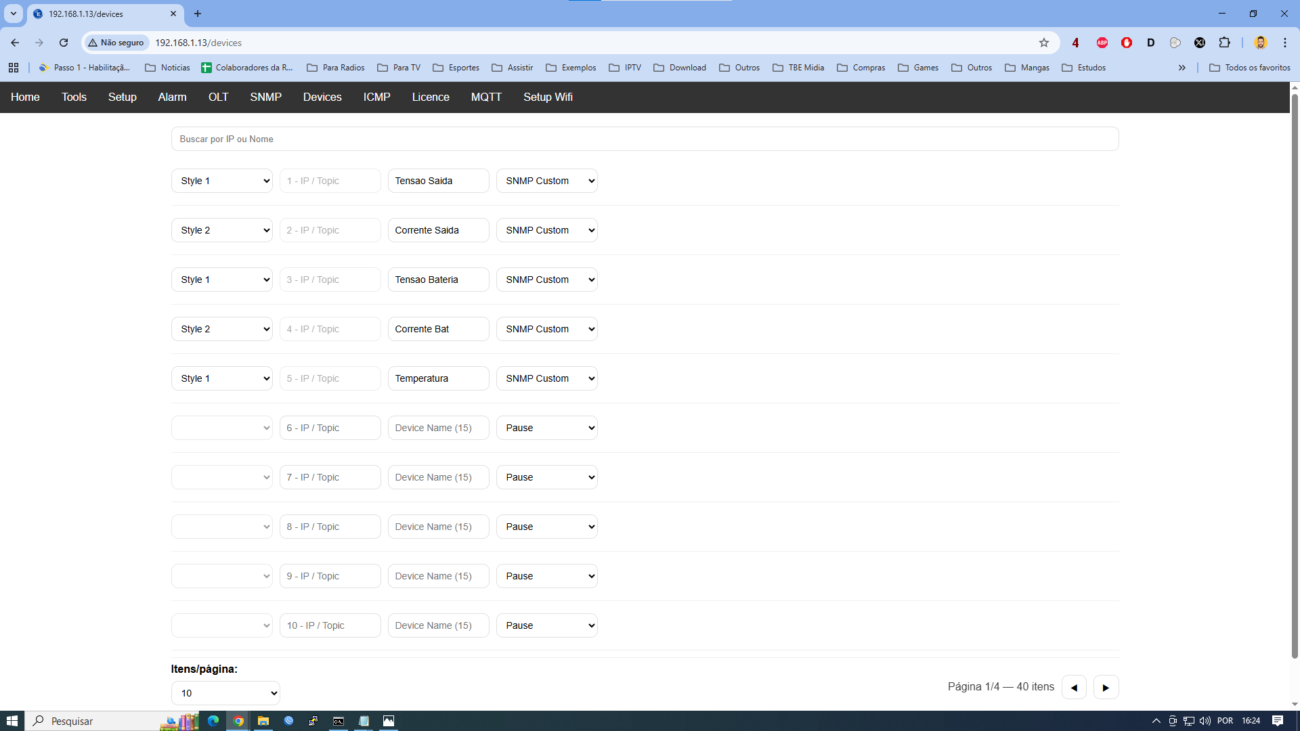Reload the page with the refresh icon

(x=63, y=43)
